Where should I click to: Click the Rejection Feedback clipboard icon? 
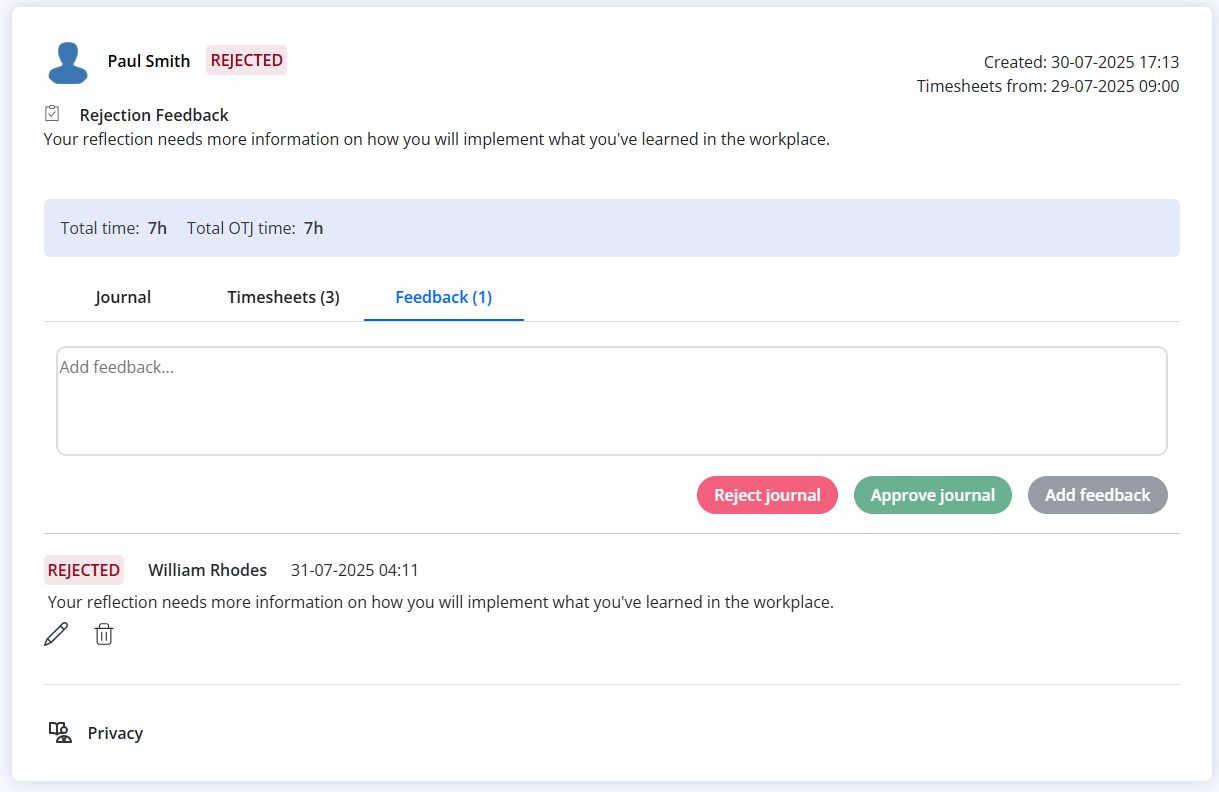click(53, 114)
